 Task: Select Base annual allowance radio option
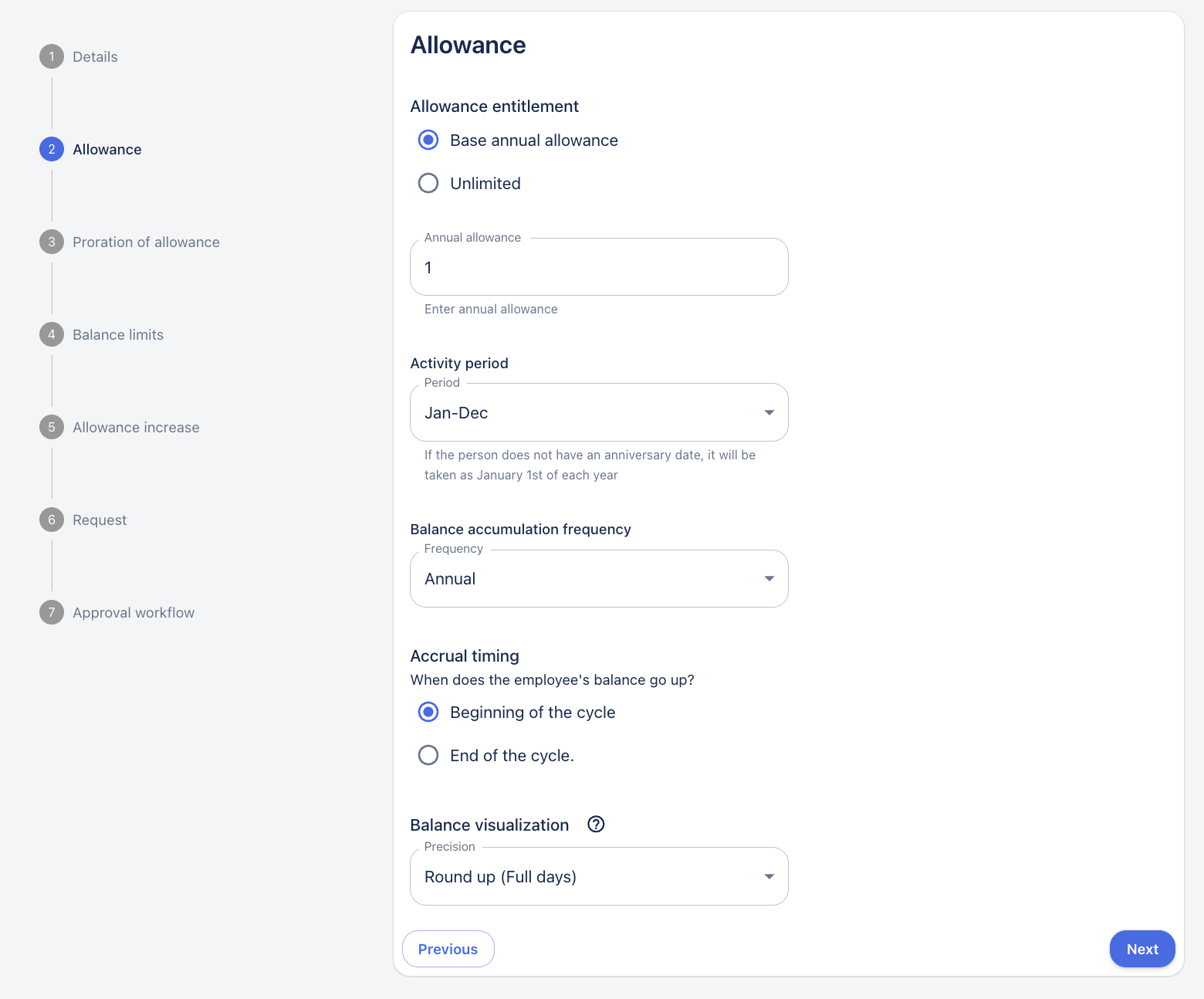click(x=428, y=140)
